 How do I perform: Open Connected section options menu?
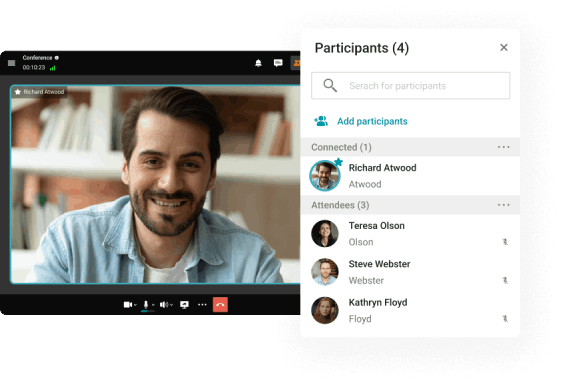(503, 147)
